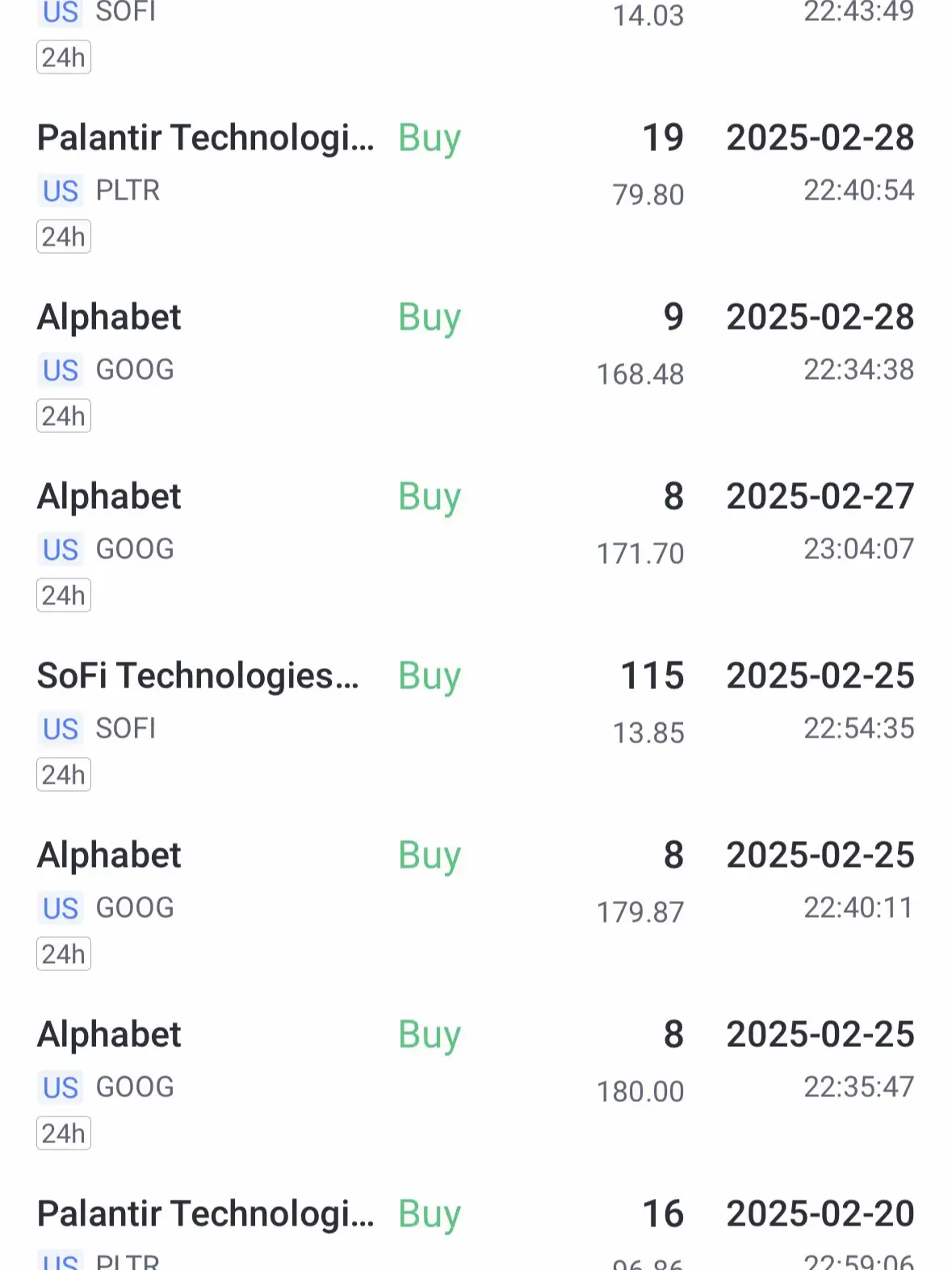Click the Buy label on the 2025-02-27 Alphabet order
Screen dimensions: 952x1270
[430, 497]
